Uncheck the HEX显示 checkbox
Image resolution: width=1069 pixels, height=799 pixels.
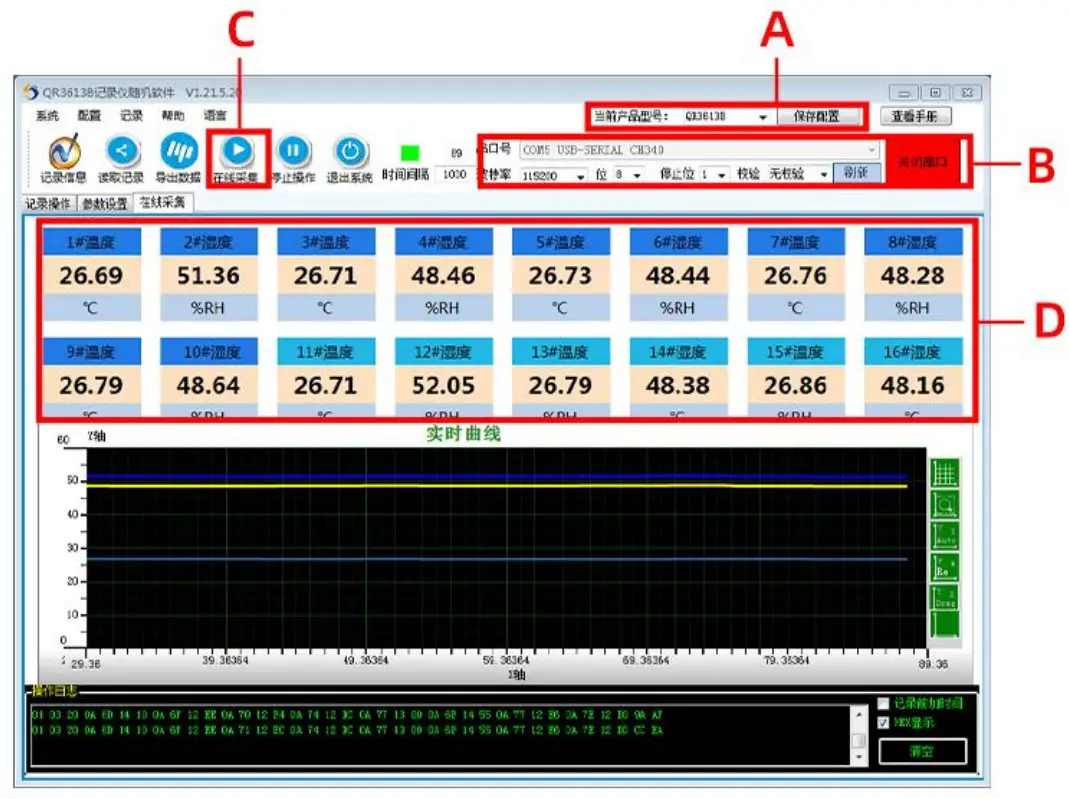884,723
